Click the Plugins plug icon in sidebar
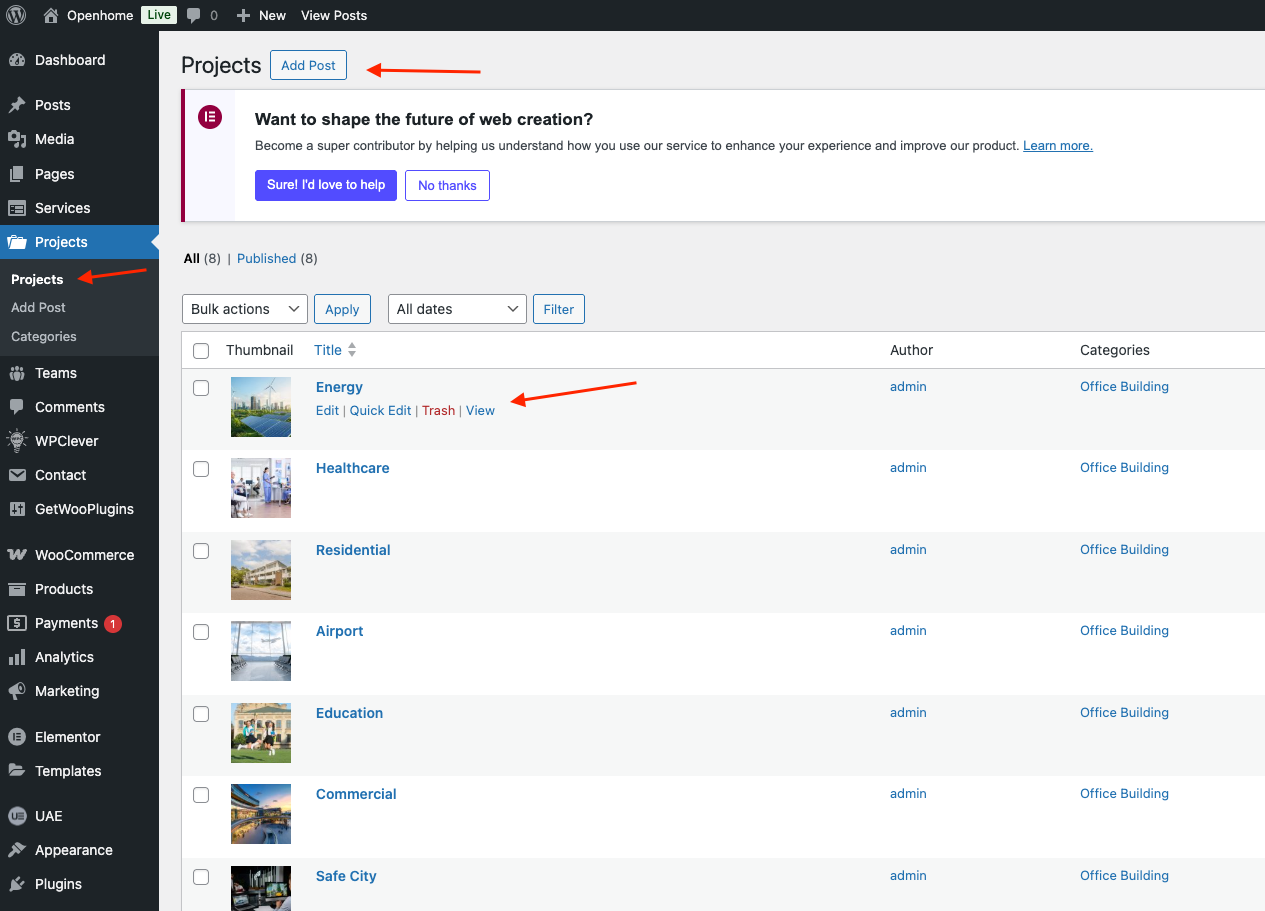The height and width of the screenshot is (911, 1265). (x=17, y=884)
